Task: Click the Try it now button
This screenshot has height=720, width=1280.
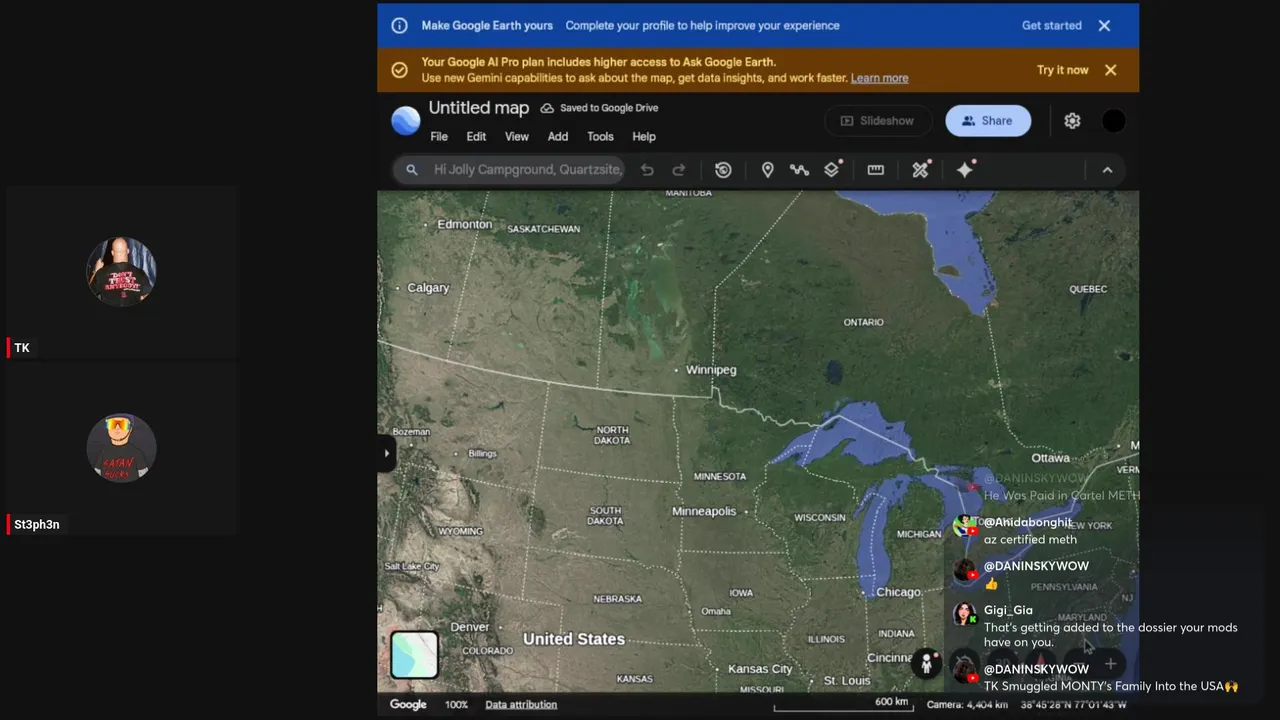Action: tap(1063, 70)
